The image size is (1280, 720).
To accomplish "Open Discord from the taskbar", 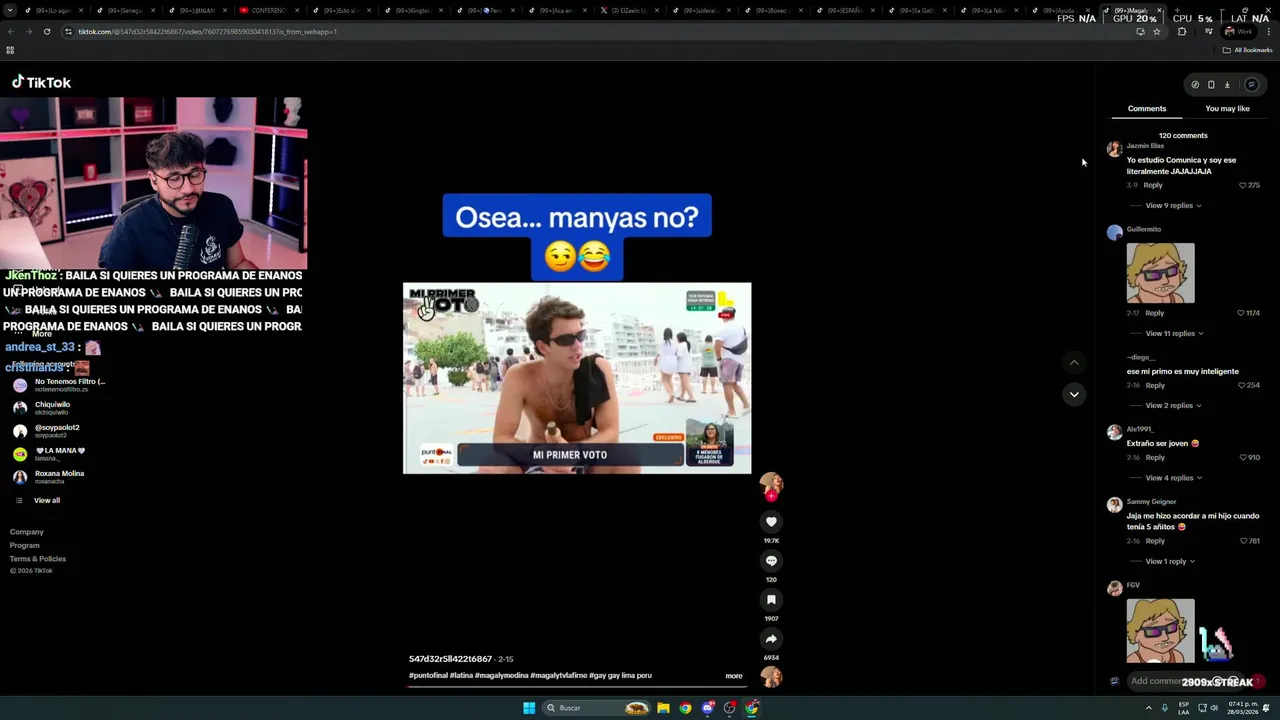I will click(708, 708).
